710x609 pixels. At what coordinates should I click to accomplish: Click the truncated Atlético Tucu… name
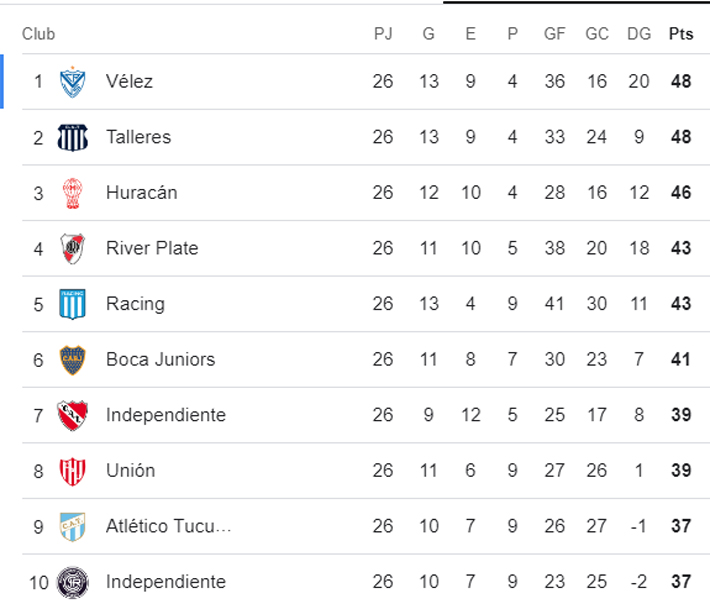[168, 526]
